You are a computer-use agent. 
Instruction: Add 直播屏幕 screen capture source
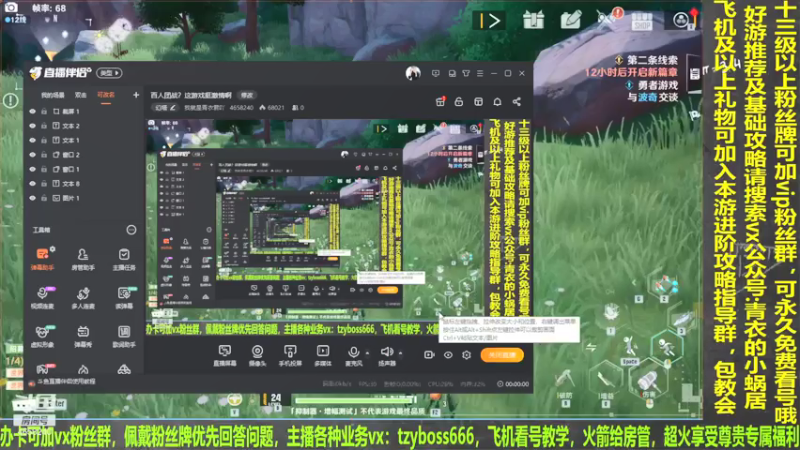[224, 356]
